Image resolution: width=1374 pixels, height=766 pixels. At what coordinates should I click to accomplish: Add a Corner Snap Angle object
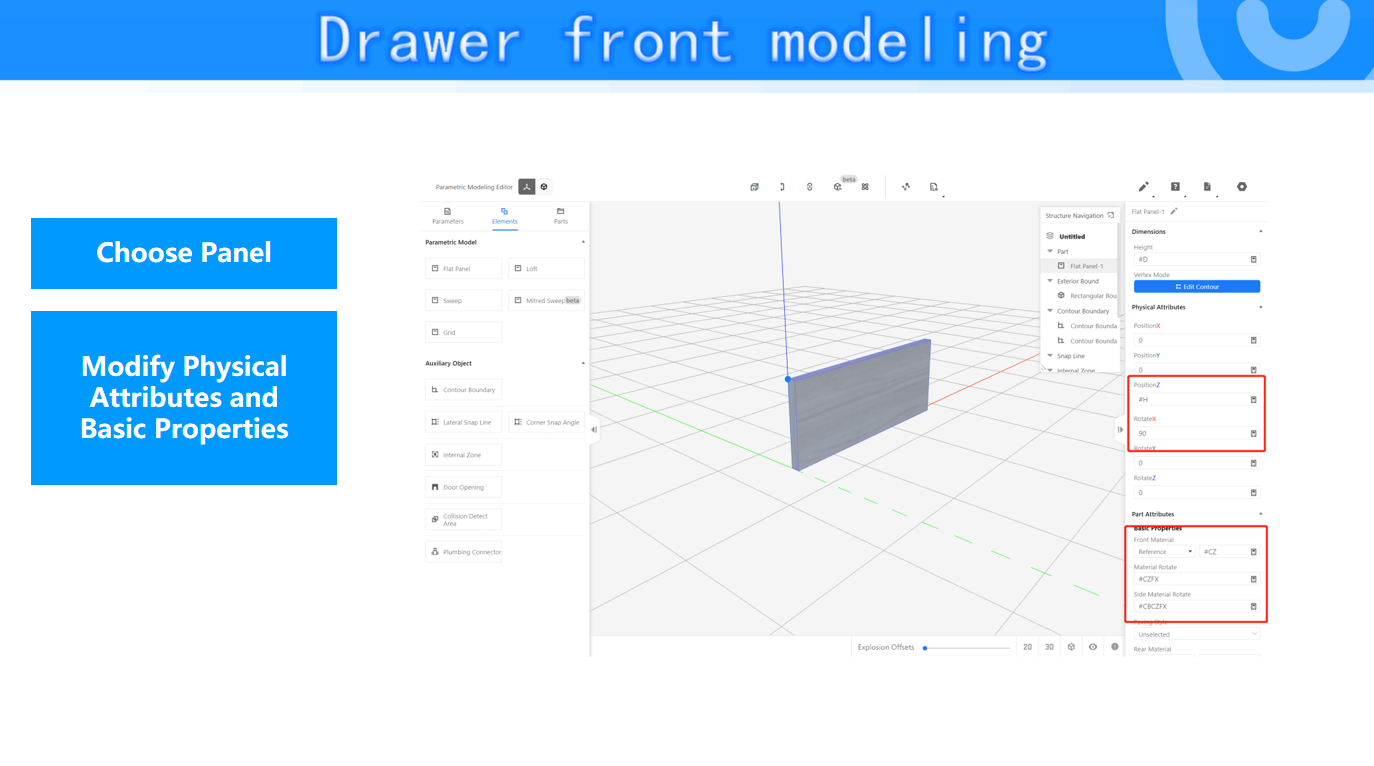pyautogui.click(x=546, y=422)
